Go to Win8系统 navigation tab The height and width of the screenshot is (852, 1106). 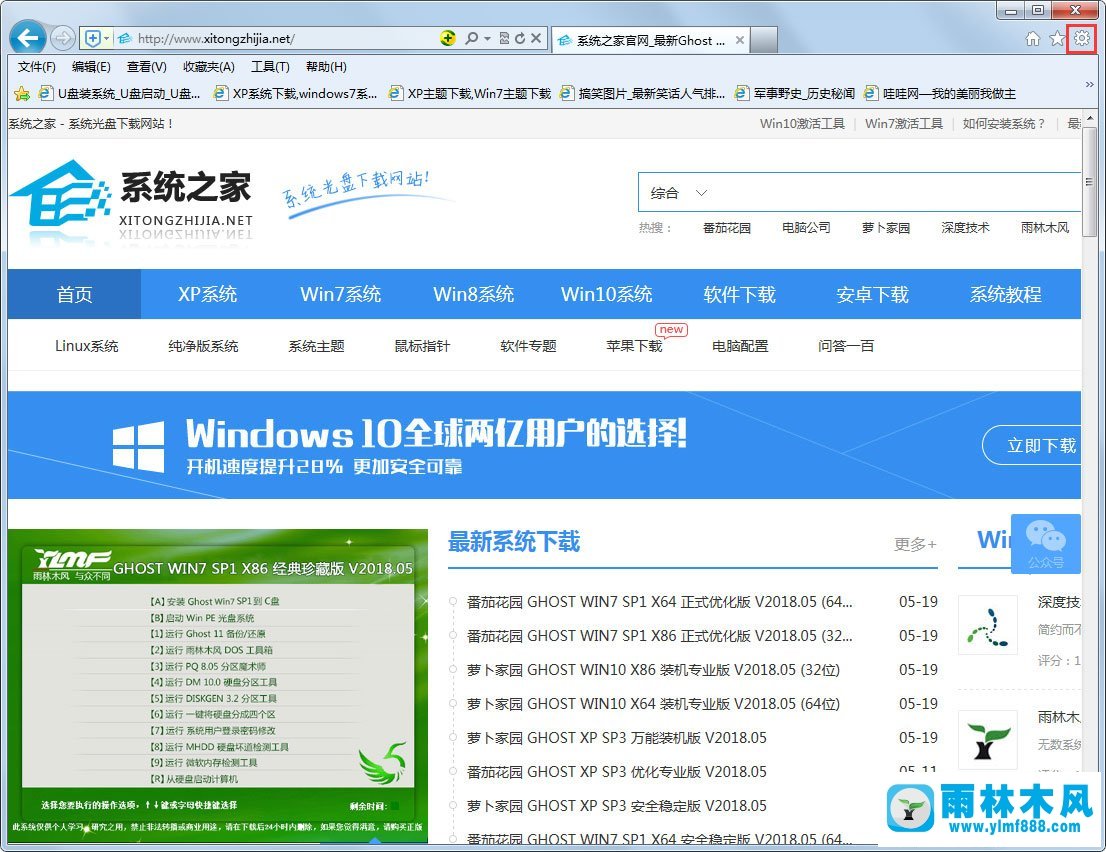[473, 294]
